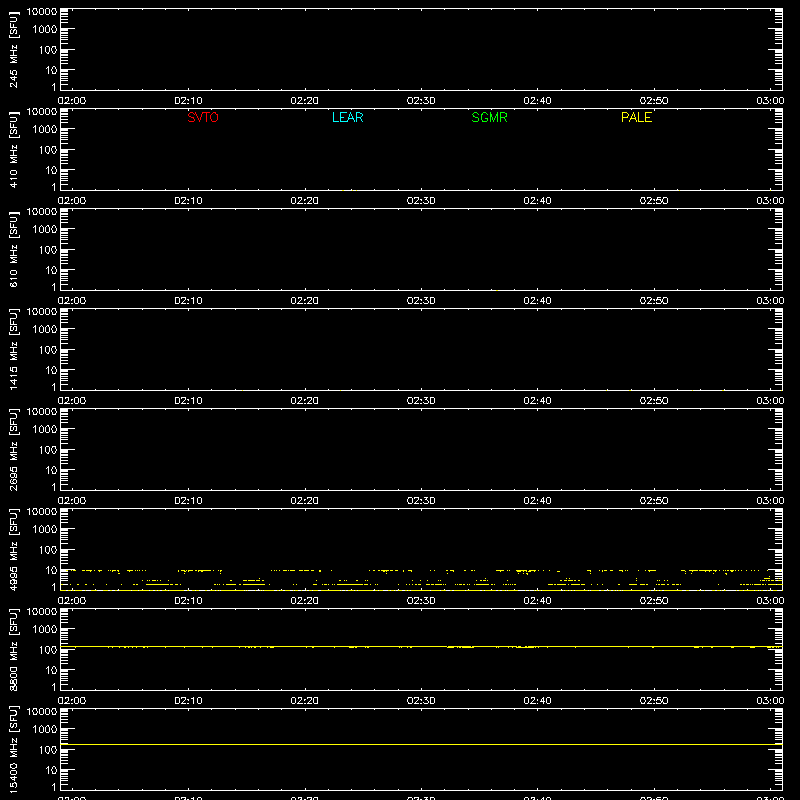Click the 1000 tick on 2695 MHz axis
This screenshot has width=800, height=800.
click(x=45, y=429)
